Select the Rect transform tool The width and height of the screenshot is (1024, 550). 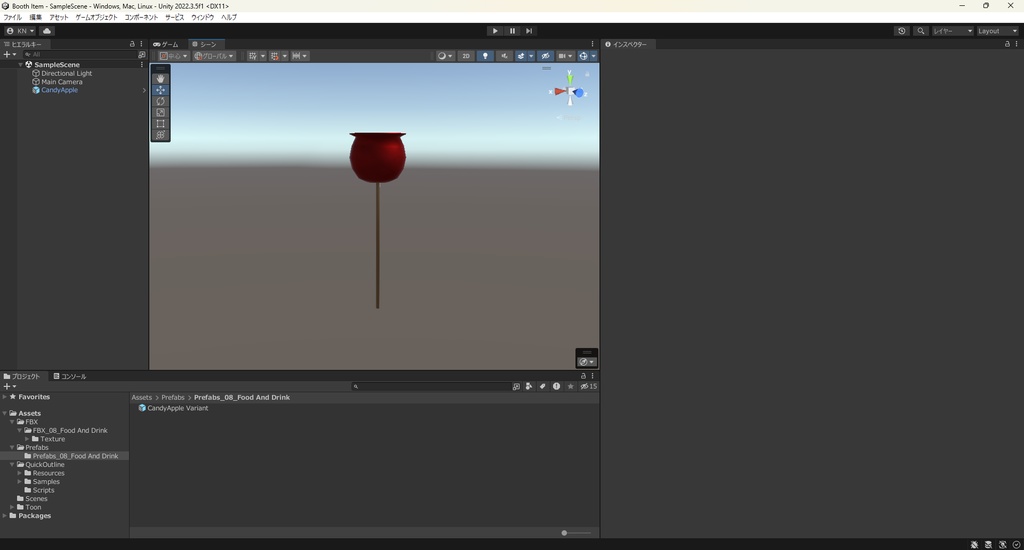coord(160,123)
